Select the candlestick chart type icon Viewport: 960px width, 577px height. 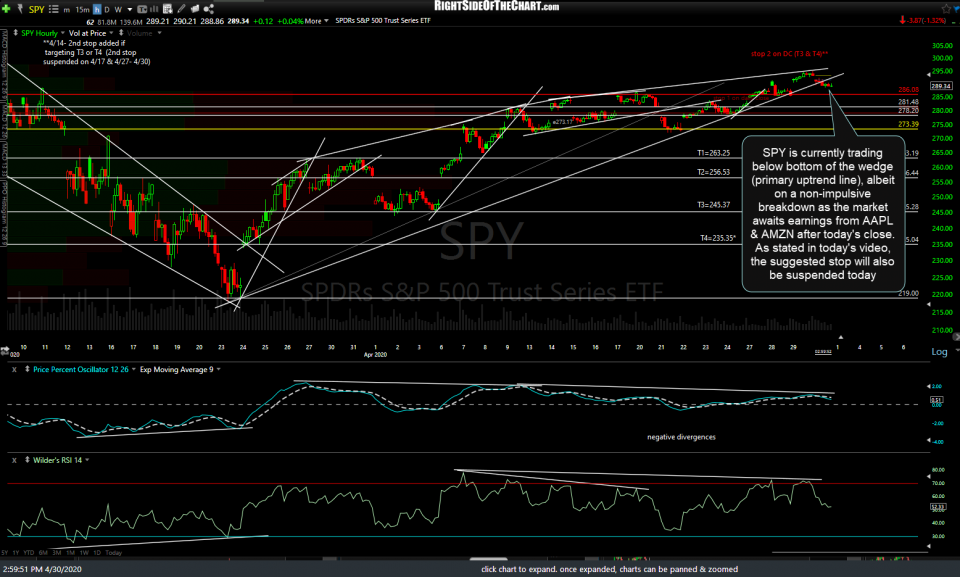click(142, 7)
